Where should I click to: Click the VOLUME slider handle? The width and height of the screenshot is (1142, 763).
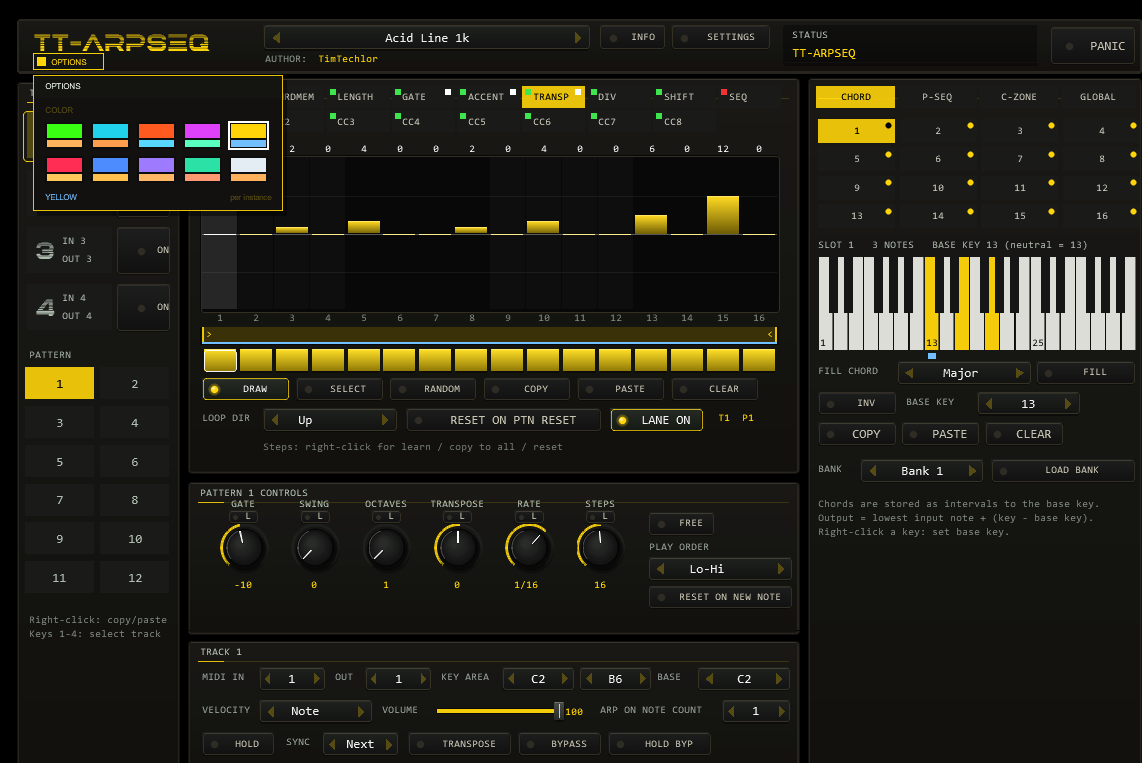coord(559,711)
